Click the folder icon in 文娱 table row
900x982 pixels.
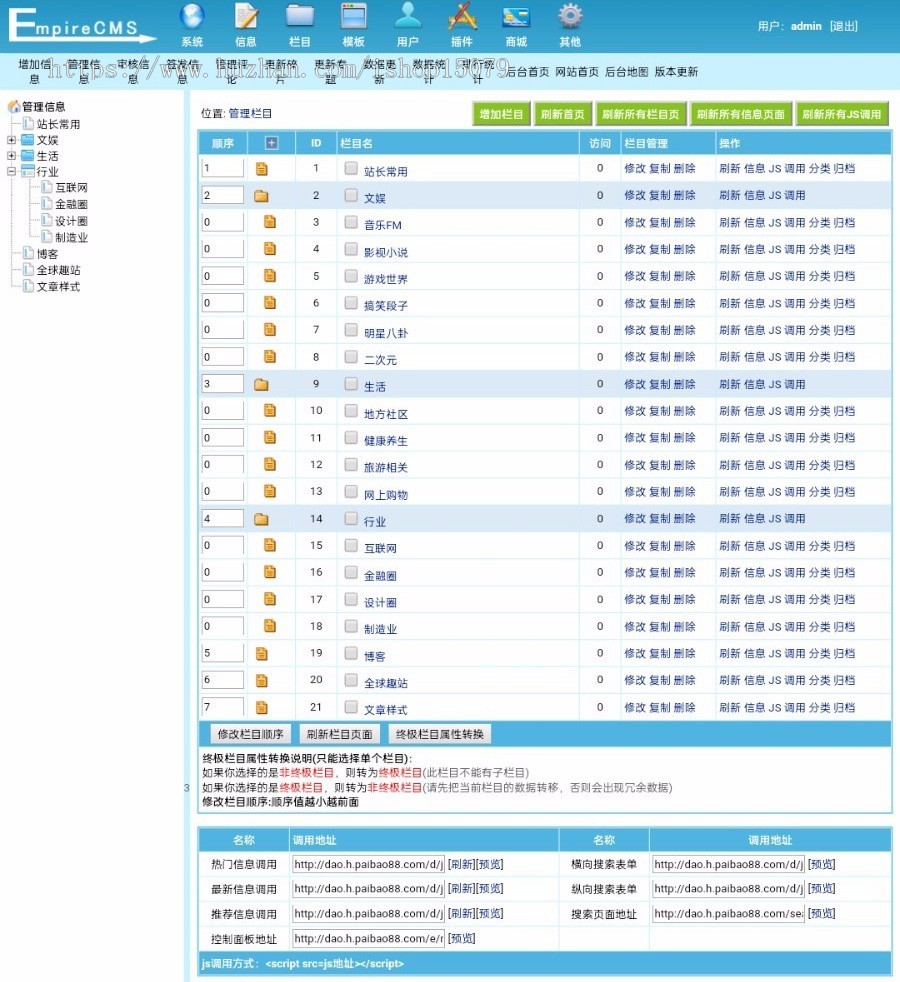coord(261,196)
